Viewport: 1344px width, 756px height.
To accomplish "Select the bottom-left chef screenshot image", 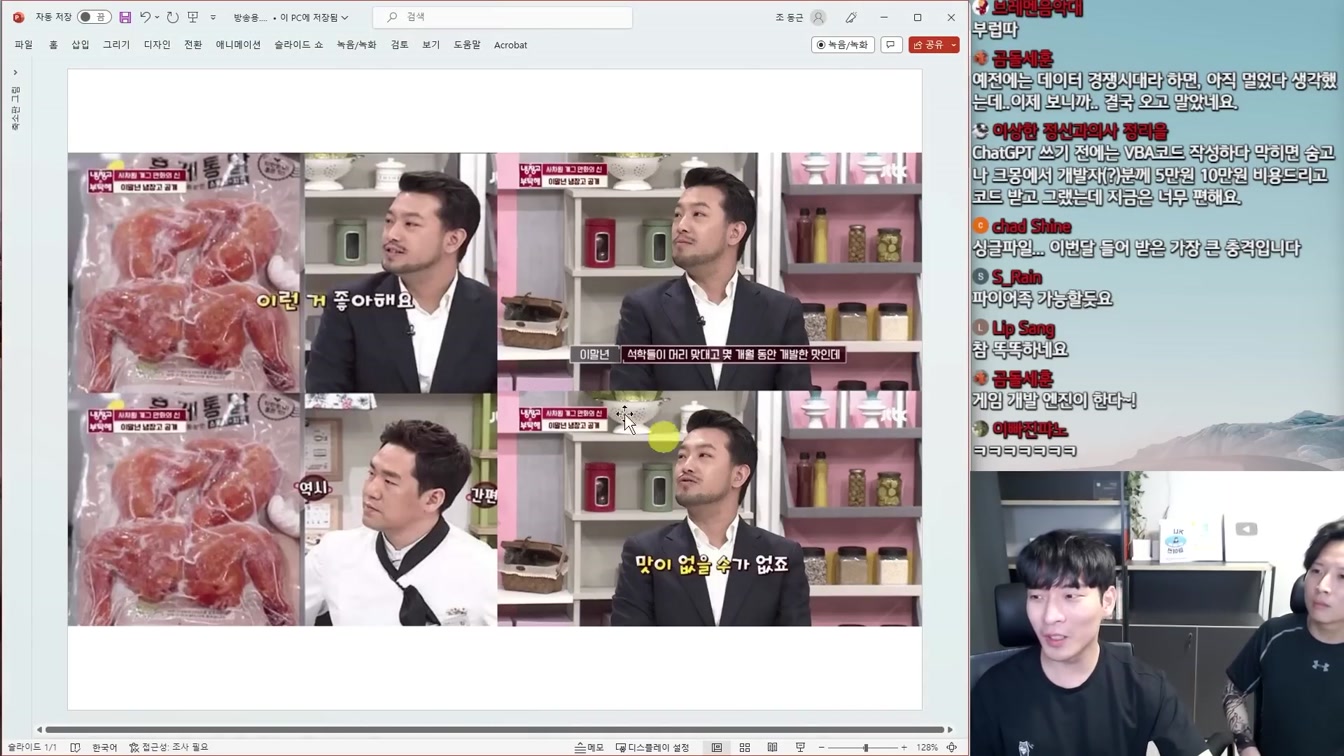I will tap(399, 508).
